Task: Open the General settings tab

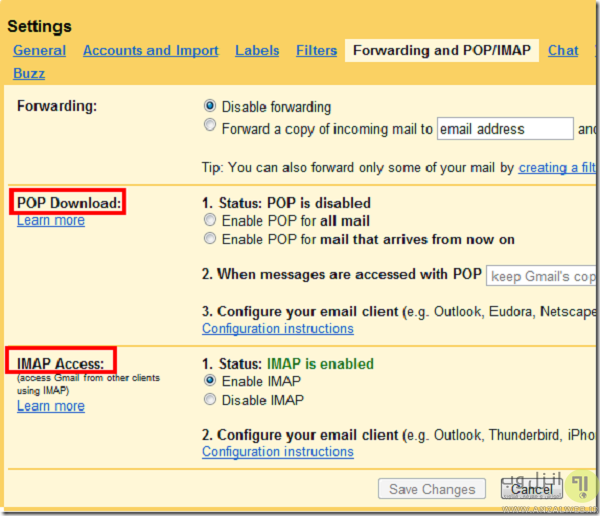Action: (40, 51)
